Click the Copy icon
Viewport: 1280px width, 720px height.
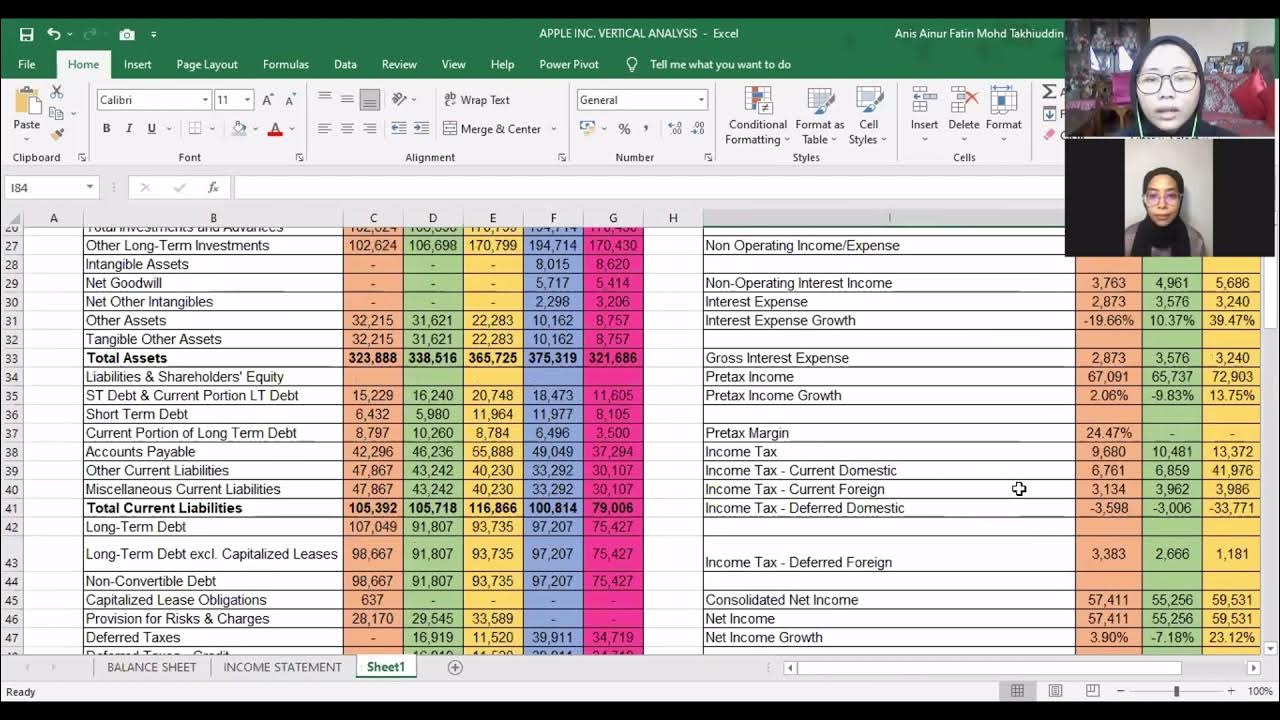click(x=57, y=113)
